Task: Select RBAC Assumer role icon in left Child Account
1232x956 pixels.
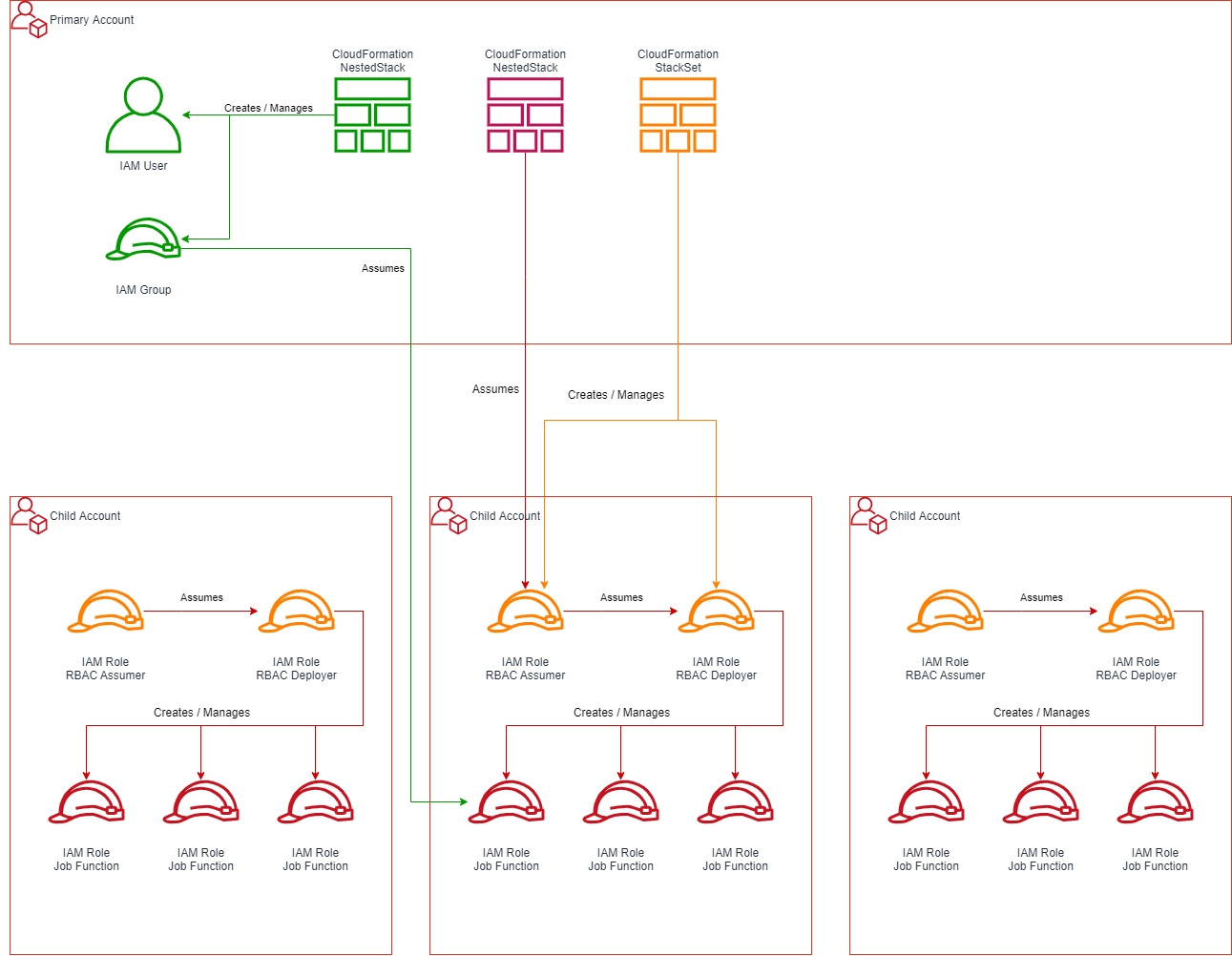Action: point(105,611)
